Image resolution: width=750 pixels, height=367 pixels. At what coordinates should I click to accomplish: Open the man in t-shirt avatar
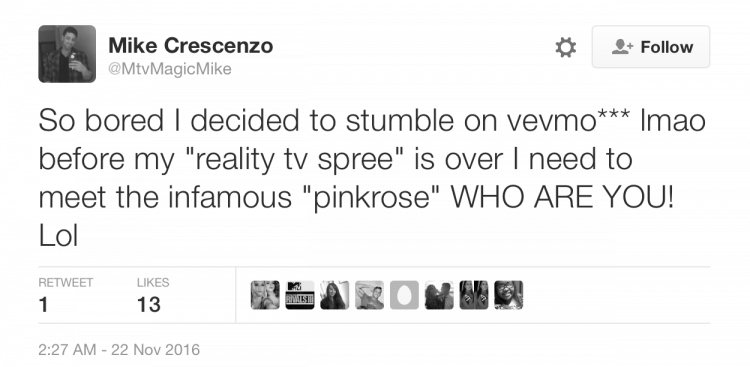point(369,295)
